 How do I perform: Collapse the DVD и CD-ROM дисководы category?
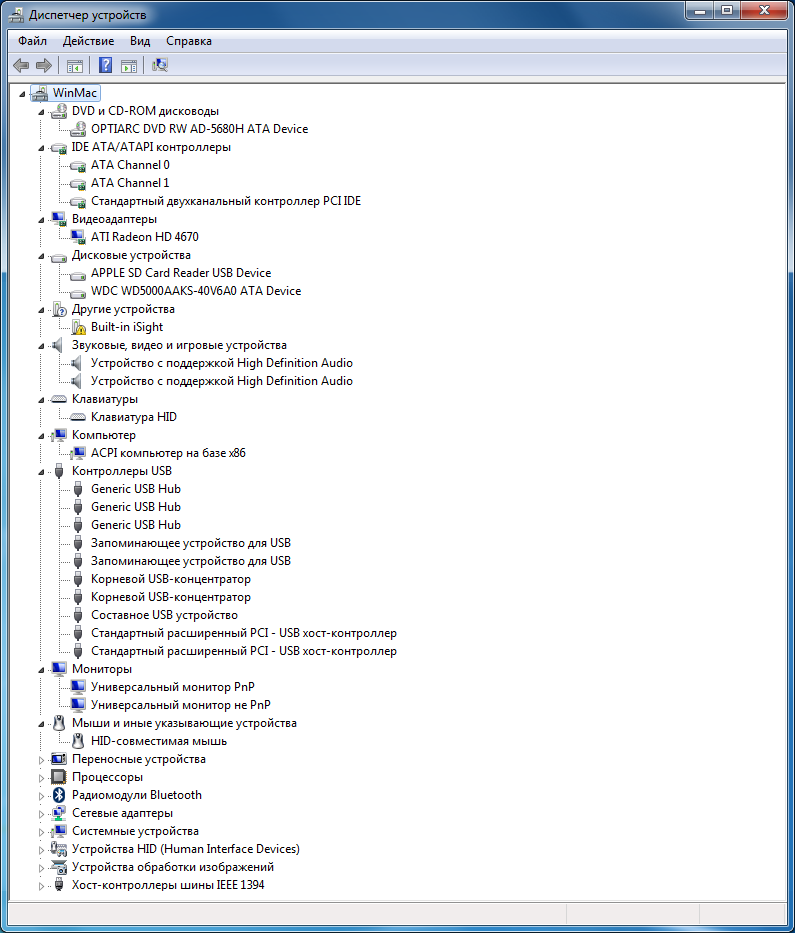tap(41, 112)
